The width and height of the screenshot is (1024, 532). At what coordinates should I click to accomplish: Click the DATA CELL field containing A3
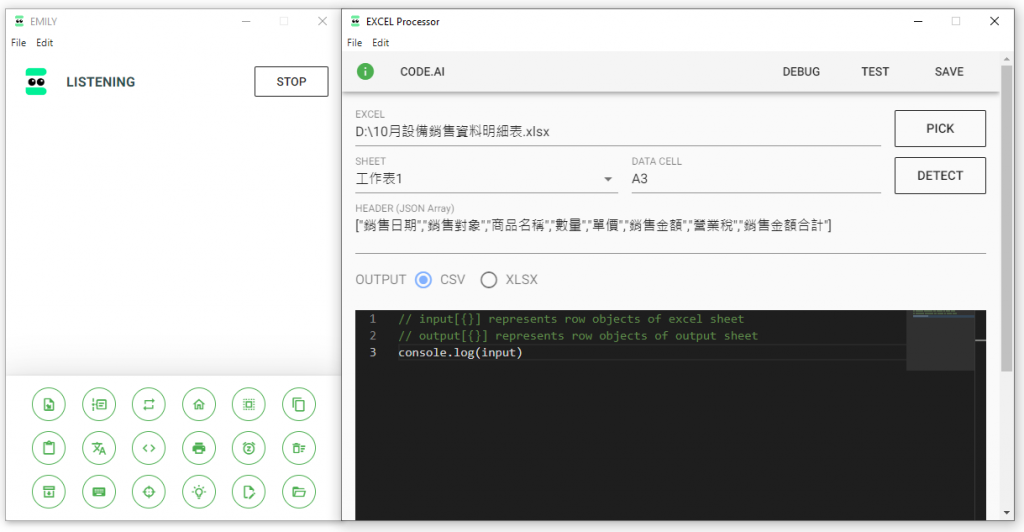point(756,179)
